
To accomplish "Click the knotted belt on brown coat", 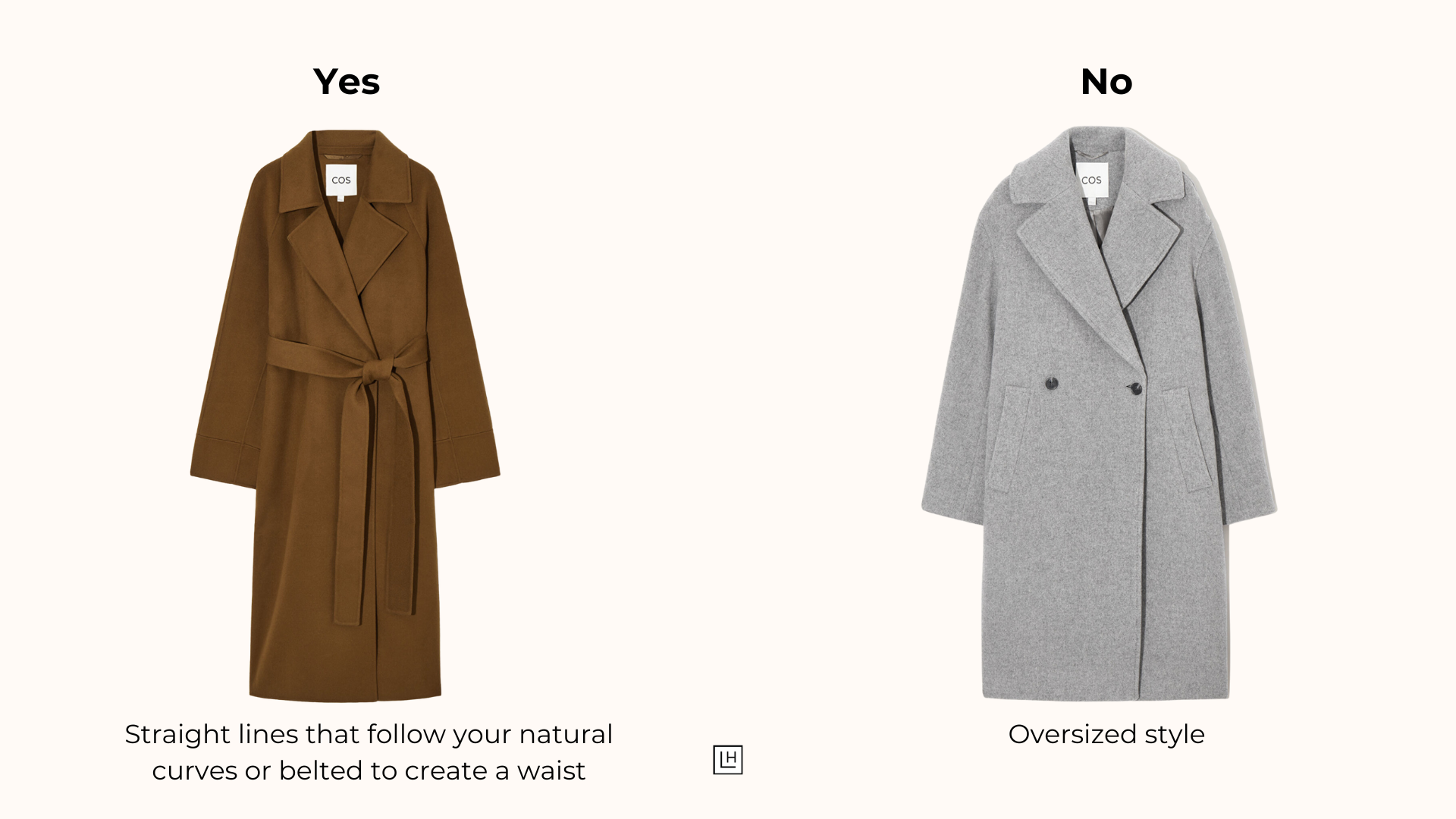I will point(378,374).
